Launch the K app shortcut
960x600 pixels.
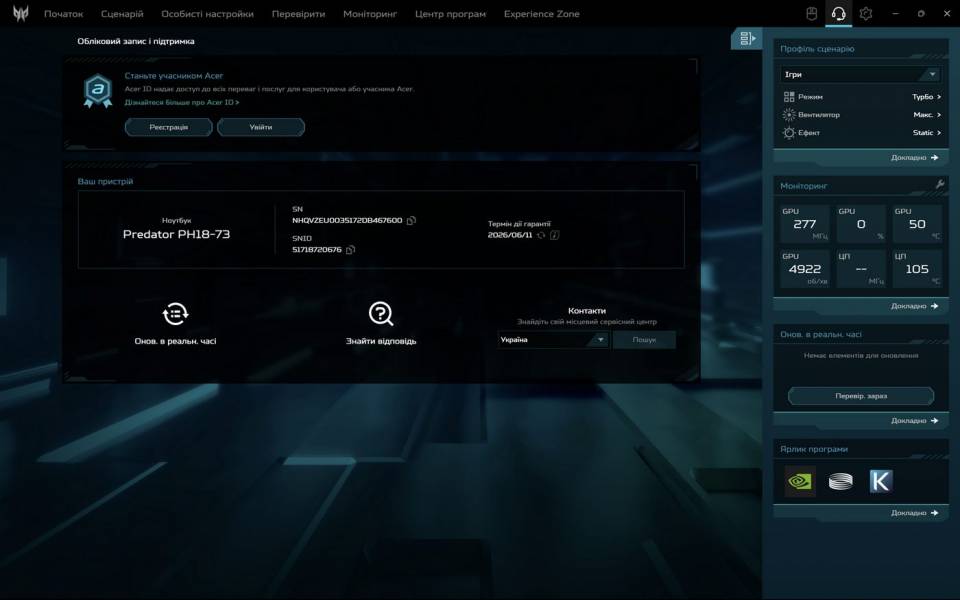[880, 481]
